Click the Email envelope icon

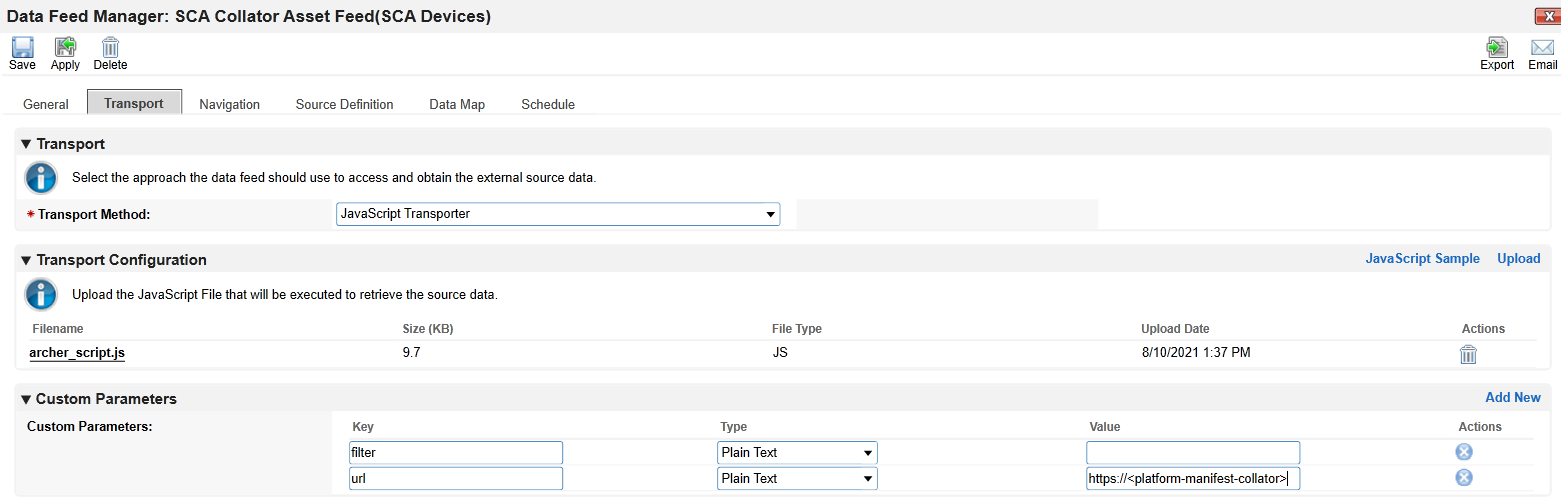point(1542,48)
